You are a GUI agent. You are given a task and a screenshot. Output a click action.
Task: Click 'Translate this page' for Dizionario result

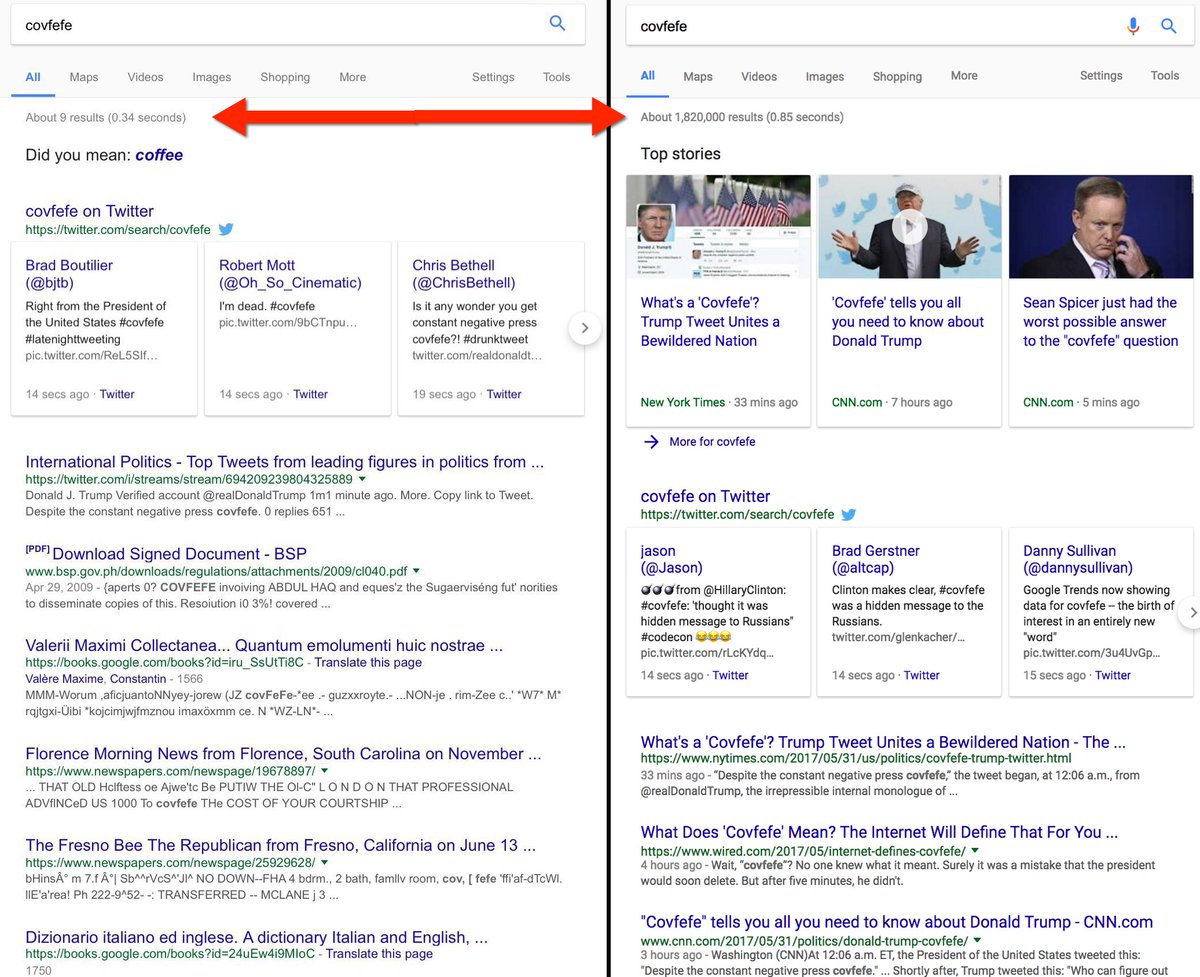(379, 954)
